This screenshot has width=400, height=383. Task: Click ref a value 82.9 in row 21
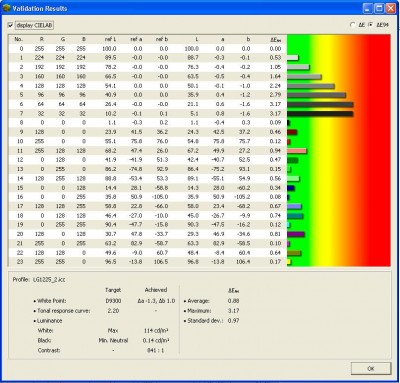click(137, 243)
